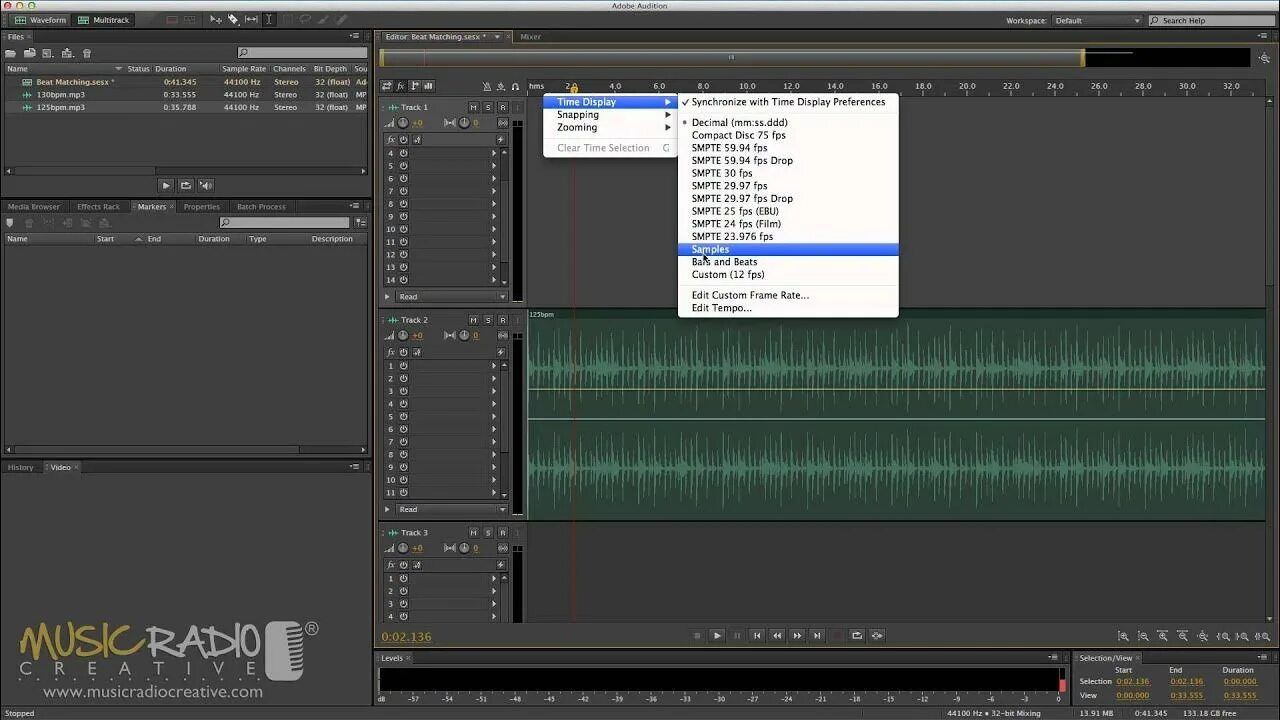The image size is (1280, 720).
Task: Open Track 1 effect slot 5 arrow
Action: pos(493,166)
